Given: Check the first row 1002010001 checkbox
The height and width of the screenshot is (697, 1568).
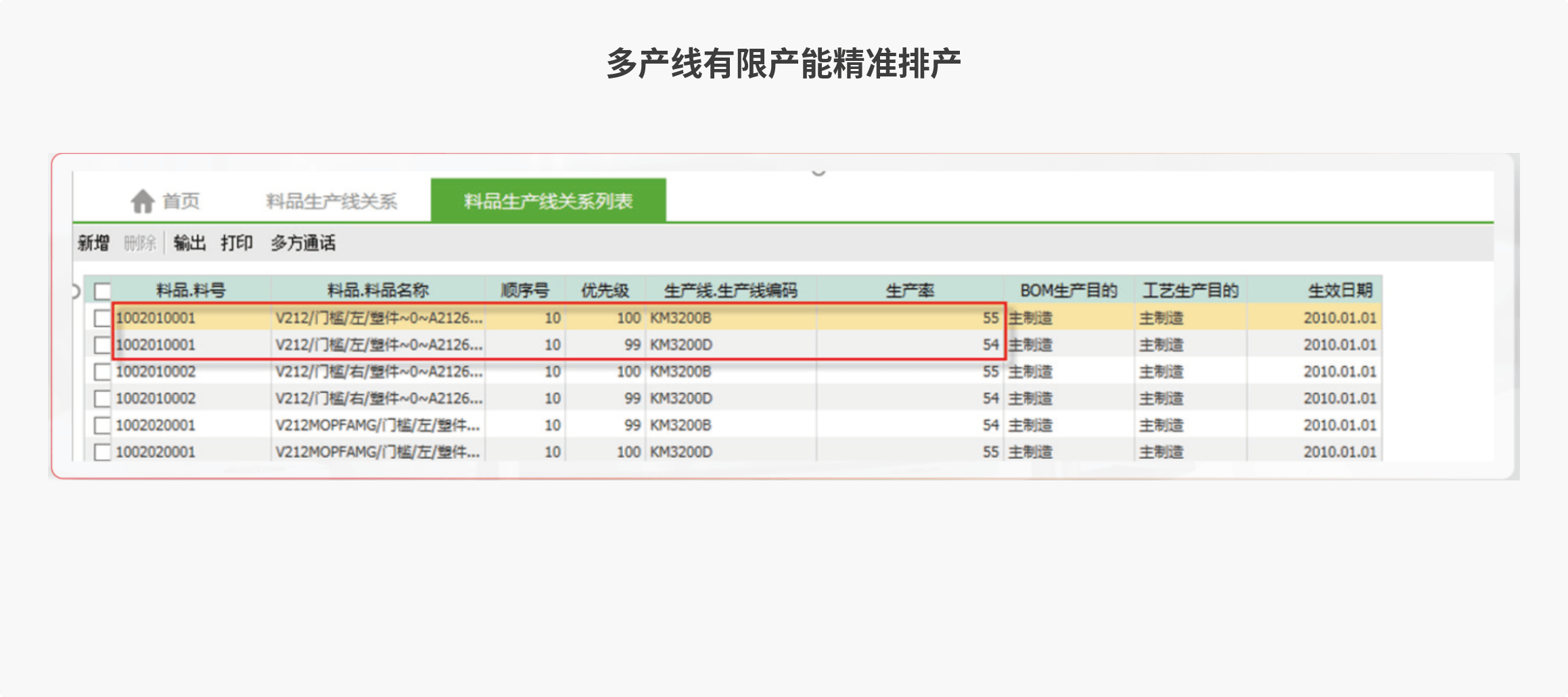Looking at the screenshot, I should tap(102, 318).
